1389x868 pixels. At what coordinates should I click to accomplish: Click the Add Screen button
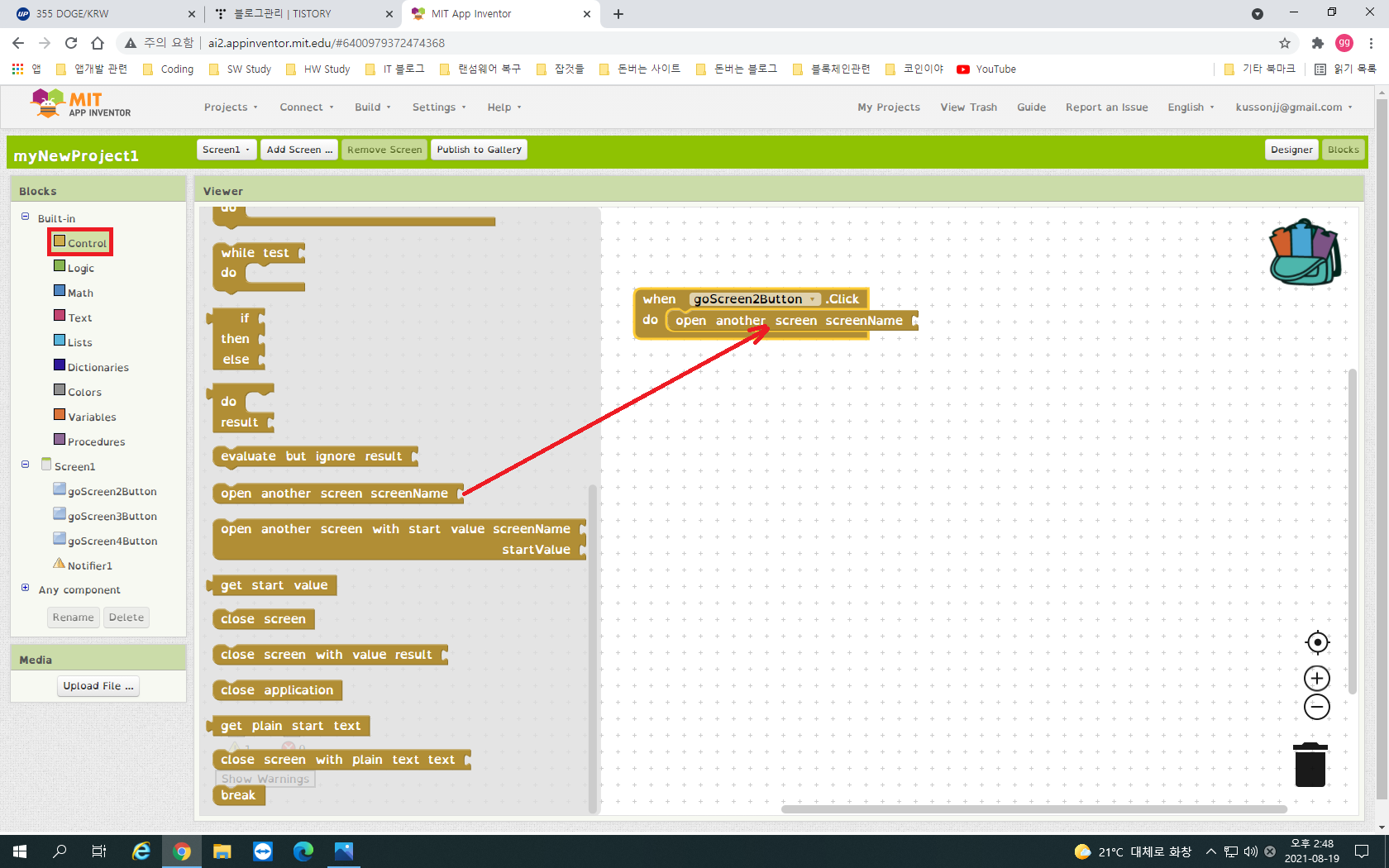point(299,150)
